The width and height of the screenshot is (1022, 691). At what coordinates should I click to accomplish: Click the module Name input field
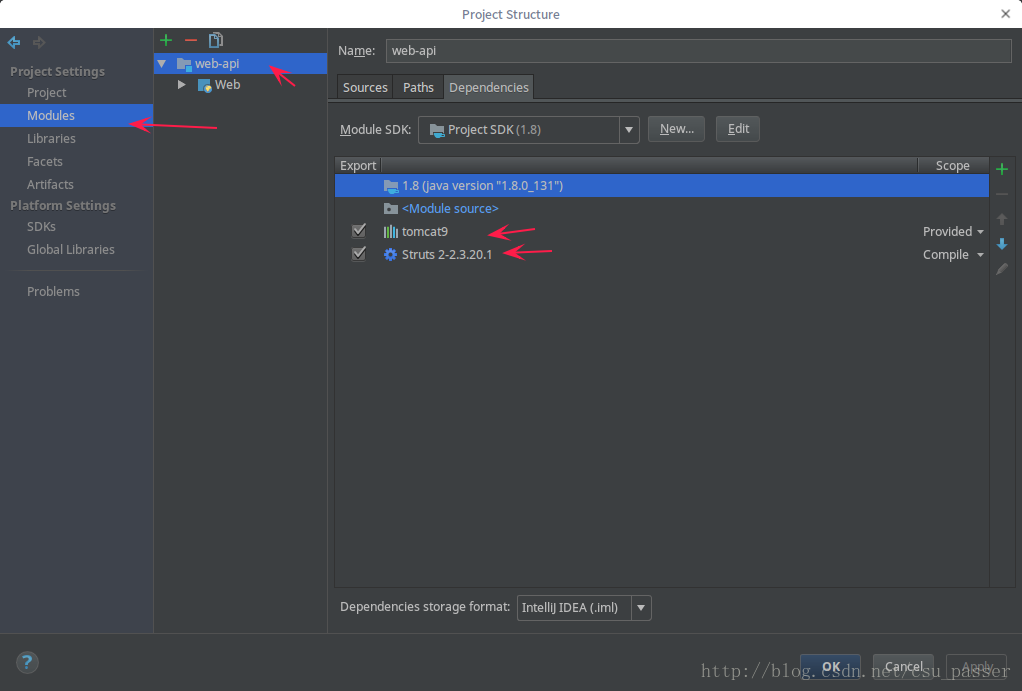point(699,51)
